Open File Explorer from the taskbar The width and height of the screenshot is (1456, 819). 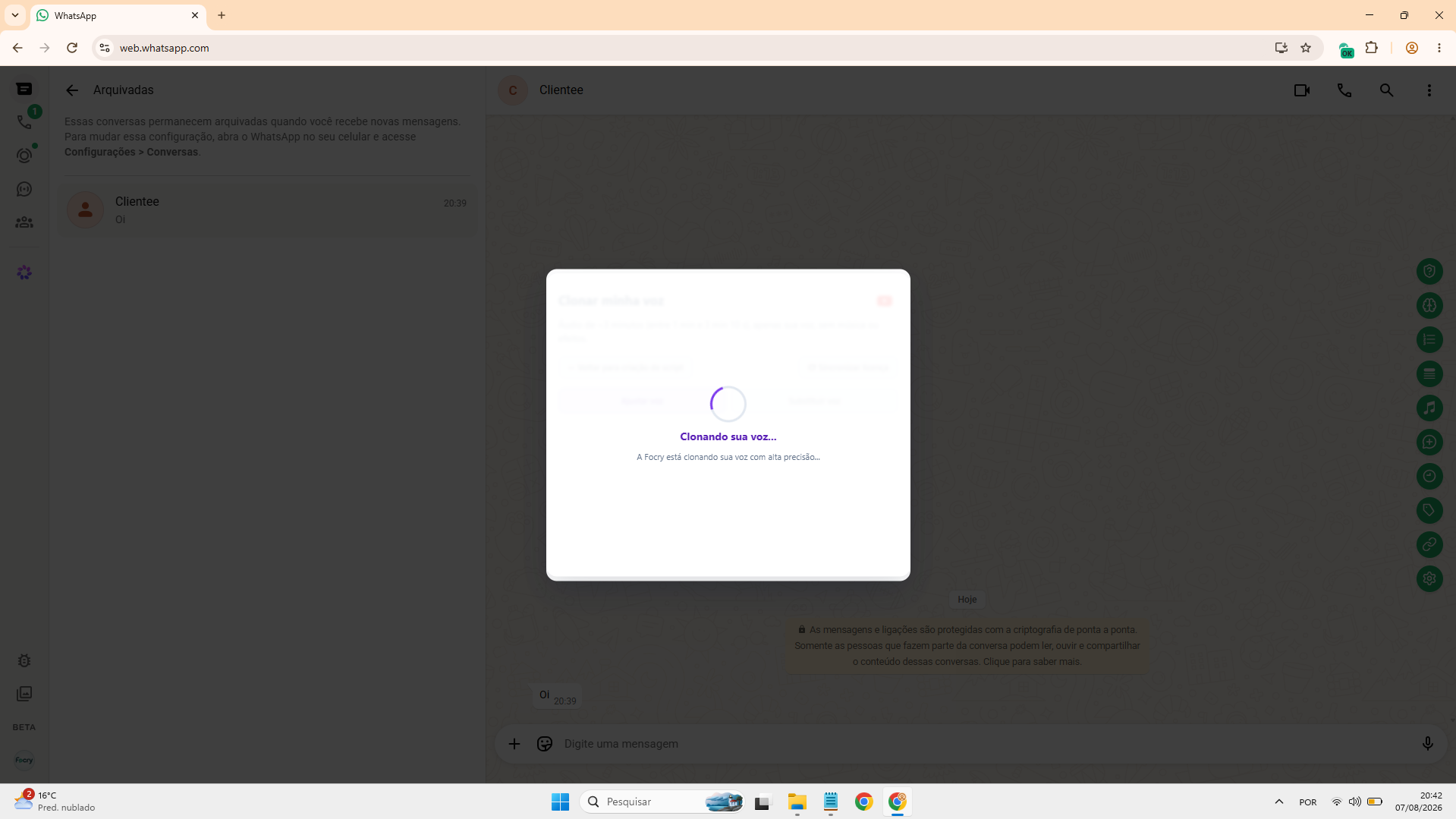coord(797,802)
